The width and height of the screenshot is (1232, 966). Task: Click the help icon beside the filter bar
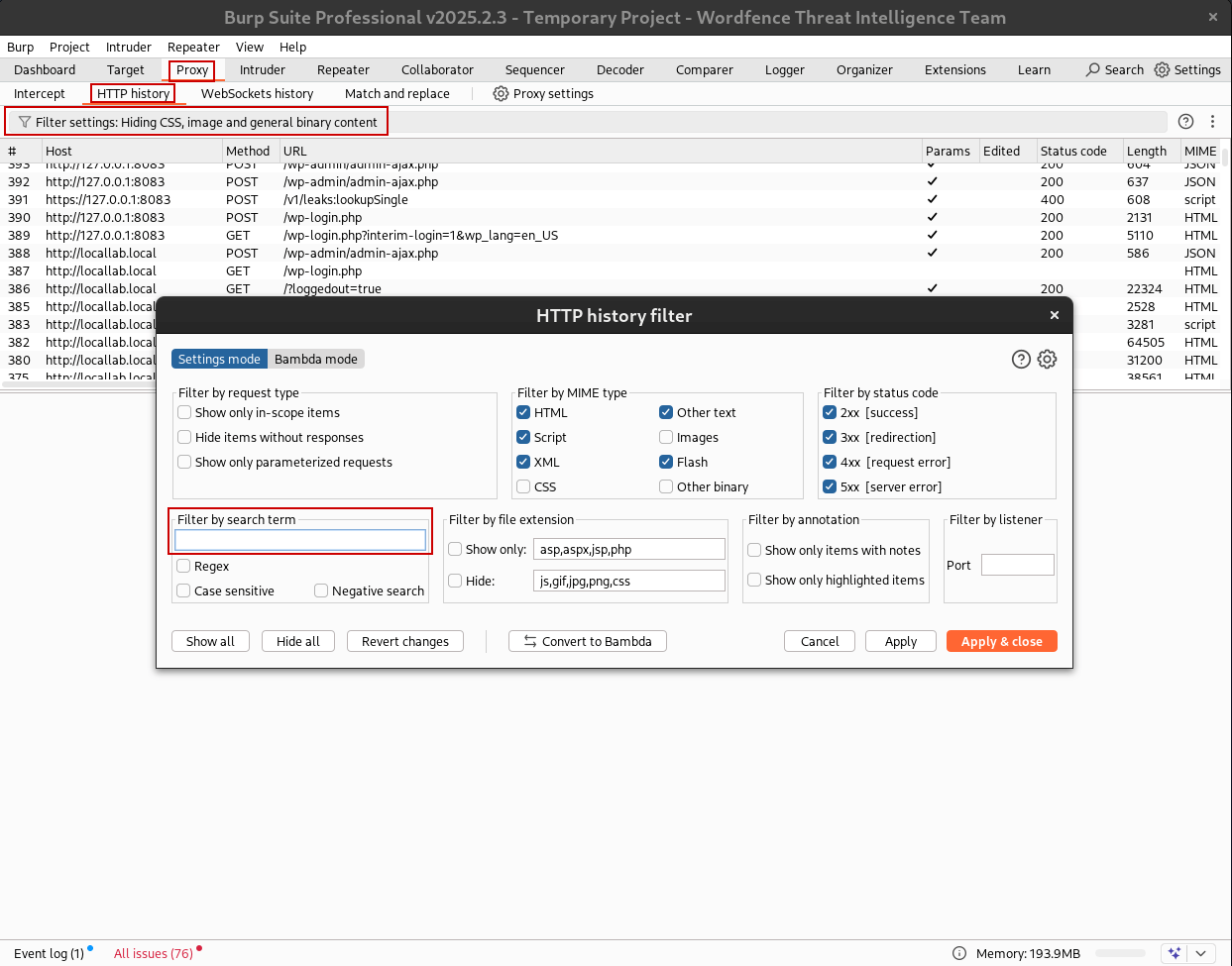pos(1185,121)
